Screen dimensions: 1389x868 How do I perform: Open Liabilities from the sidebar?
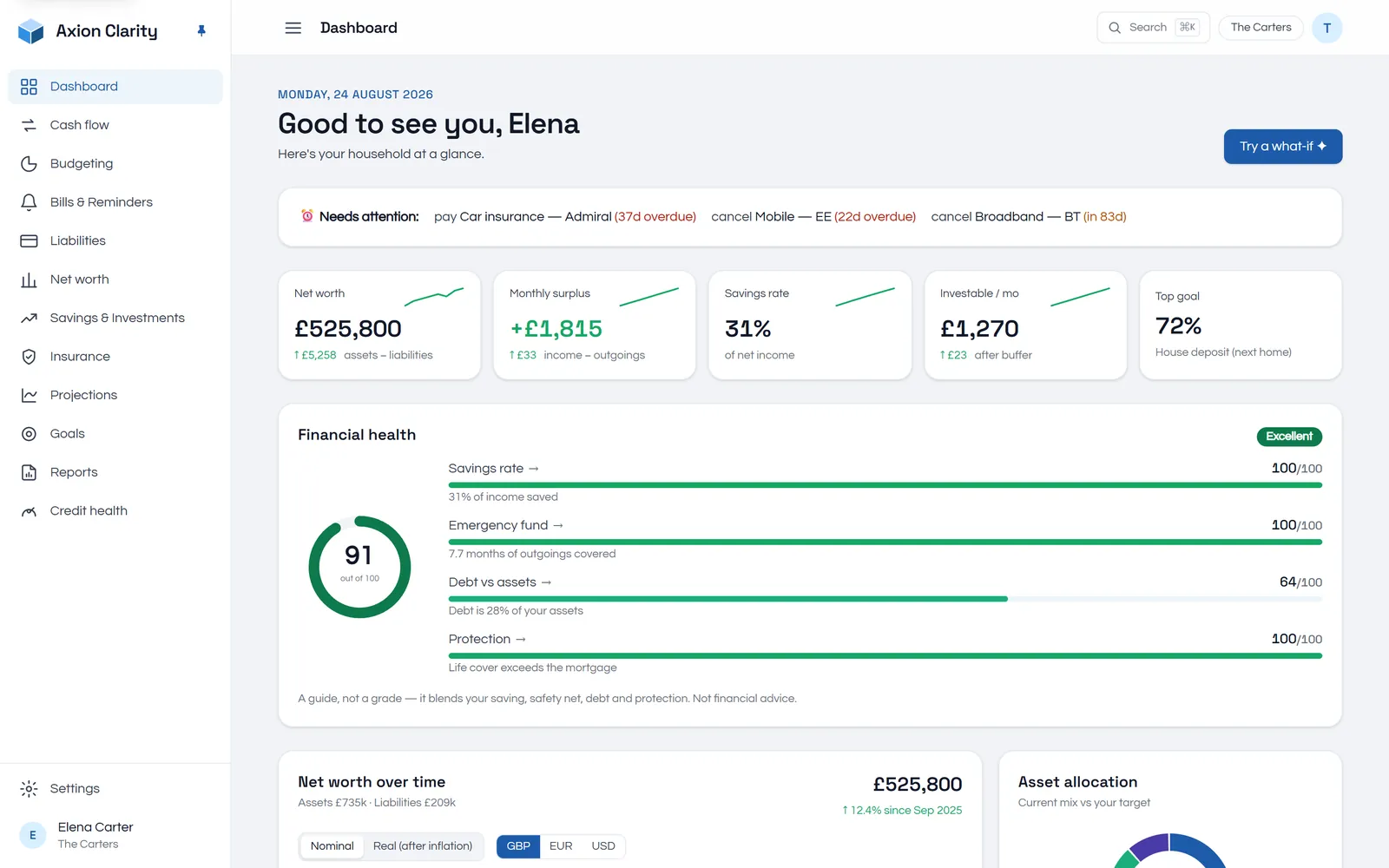coord(115,240)
